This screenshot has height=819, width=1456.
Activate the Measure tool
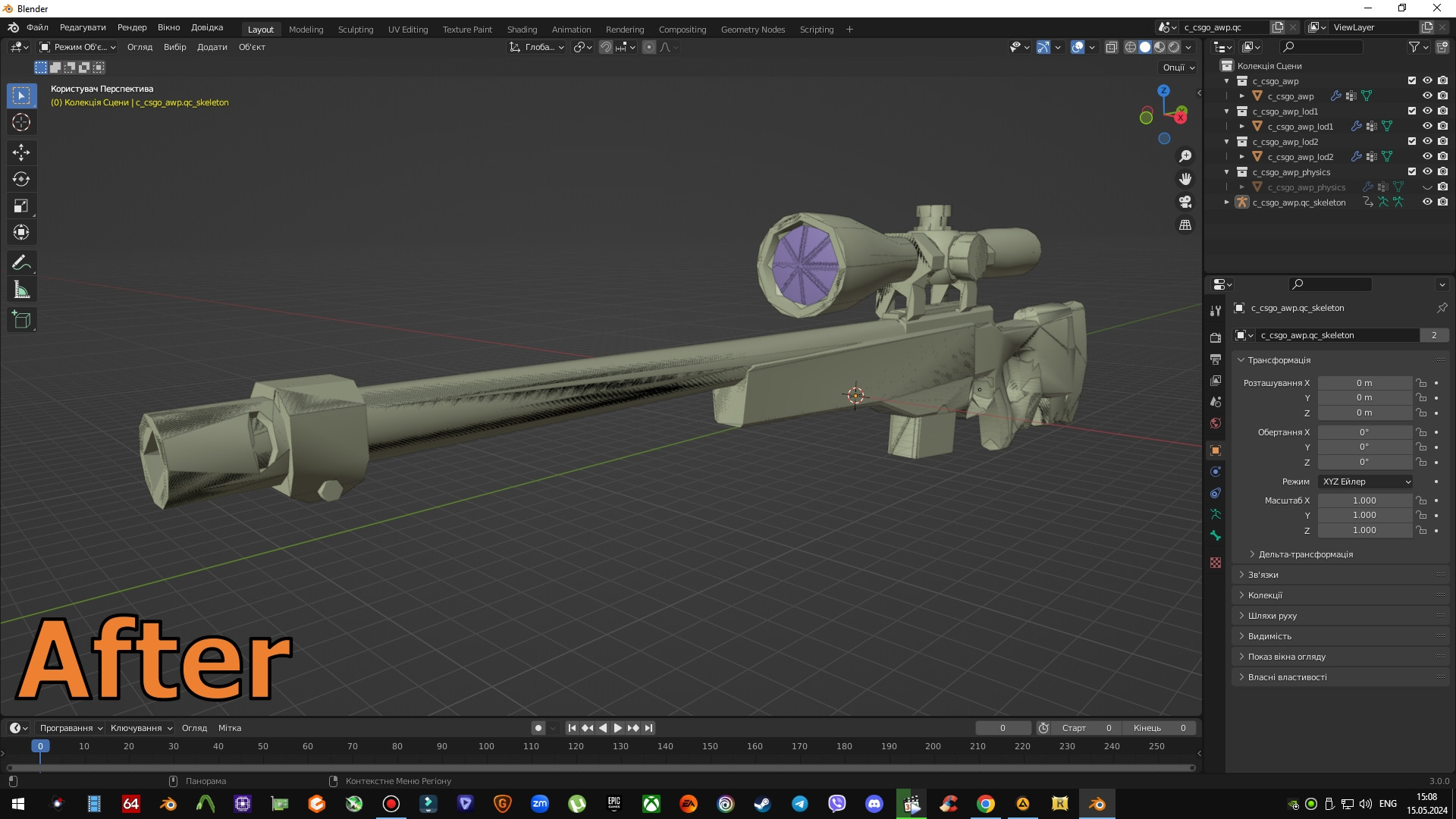pos(21,289)
